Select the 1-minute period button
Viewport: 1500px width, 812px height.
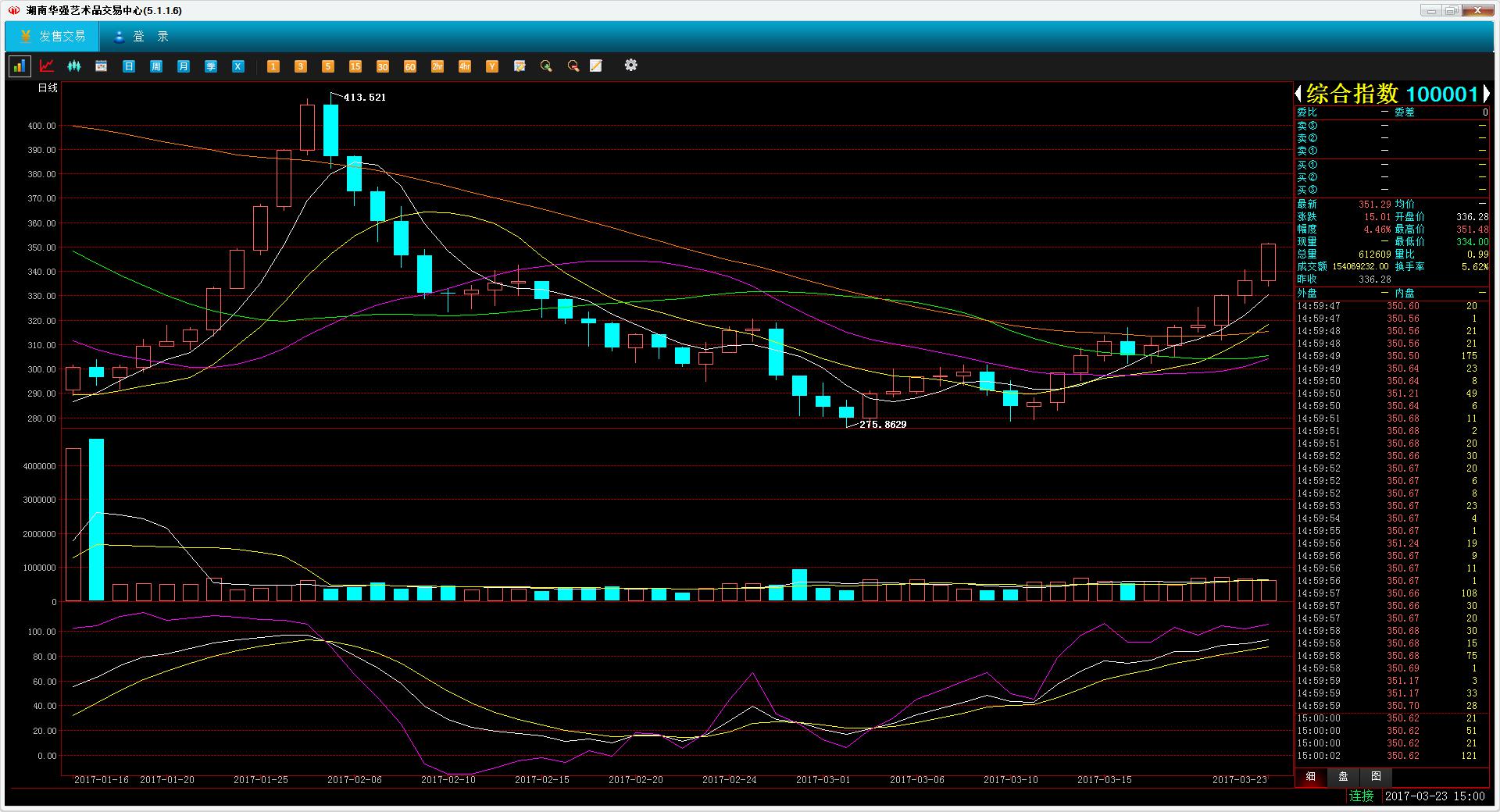pyautogui.click(x=273, y=66)
